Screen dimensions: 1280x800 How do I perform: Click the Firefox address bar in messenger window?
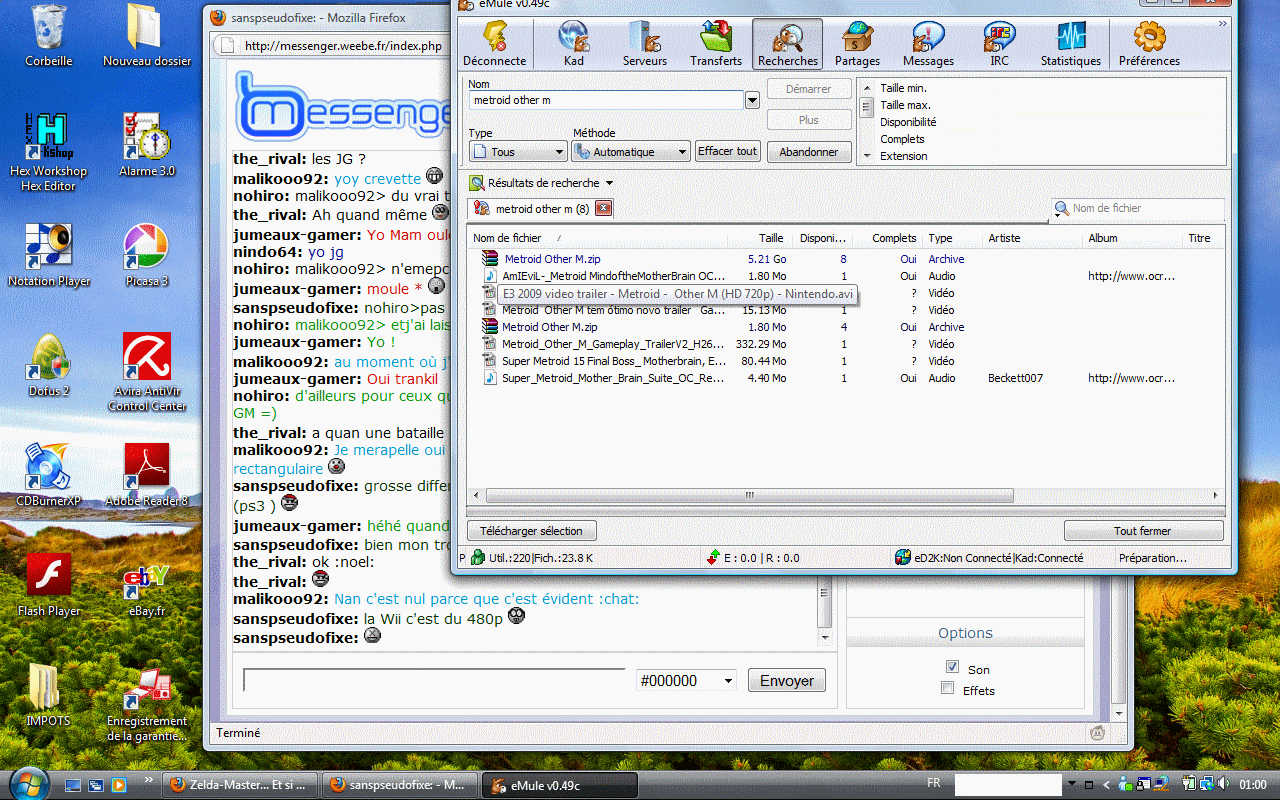tap(342, 46)
